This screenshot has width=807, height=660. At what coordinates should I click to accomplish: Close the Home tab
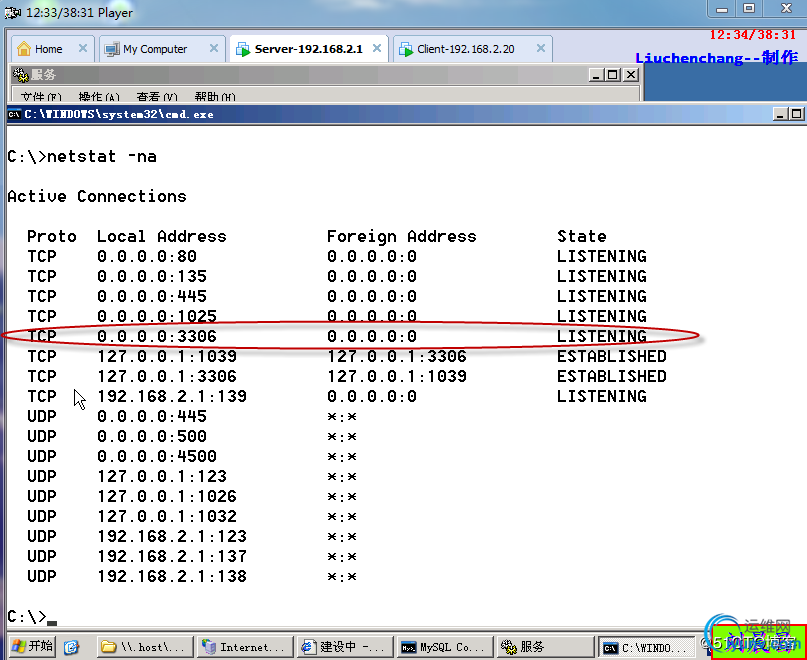tap(82, 48)
